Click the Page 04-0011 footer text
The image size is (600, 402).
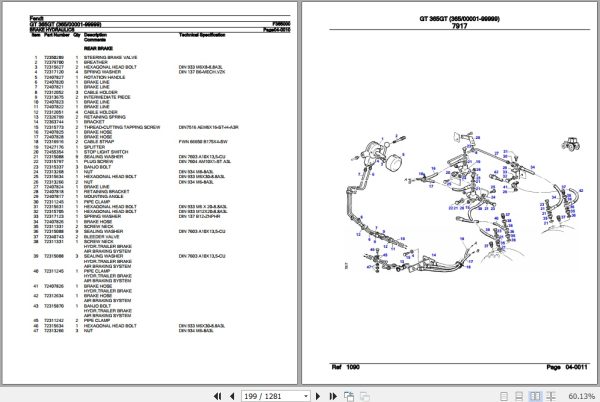point(567,367)
